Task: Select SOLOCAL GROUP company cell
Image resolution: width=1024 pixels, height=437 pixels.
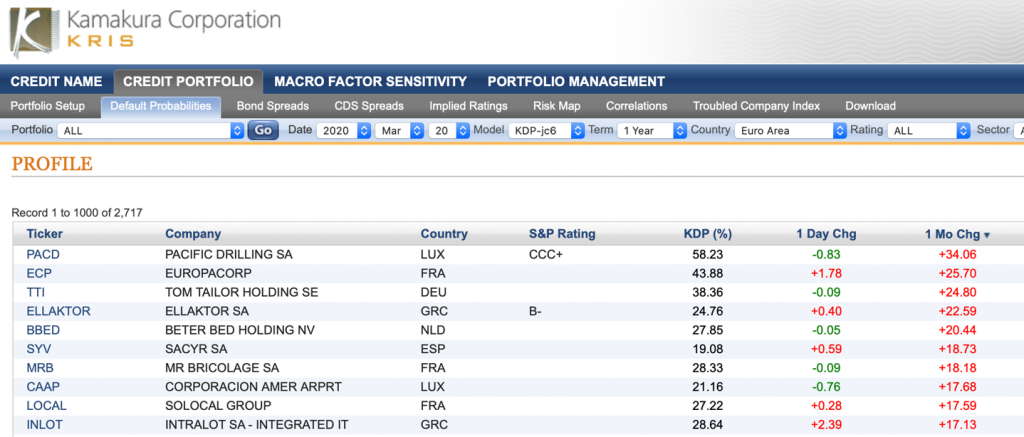Action: click(218, 406)
